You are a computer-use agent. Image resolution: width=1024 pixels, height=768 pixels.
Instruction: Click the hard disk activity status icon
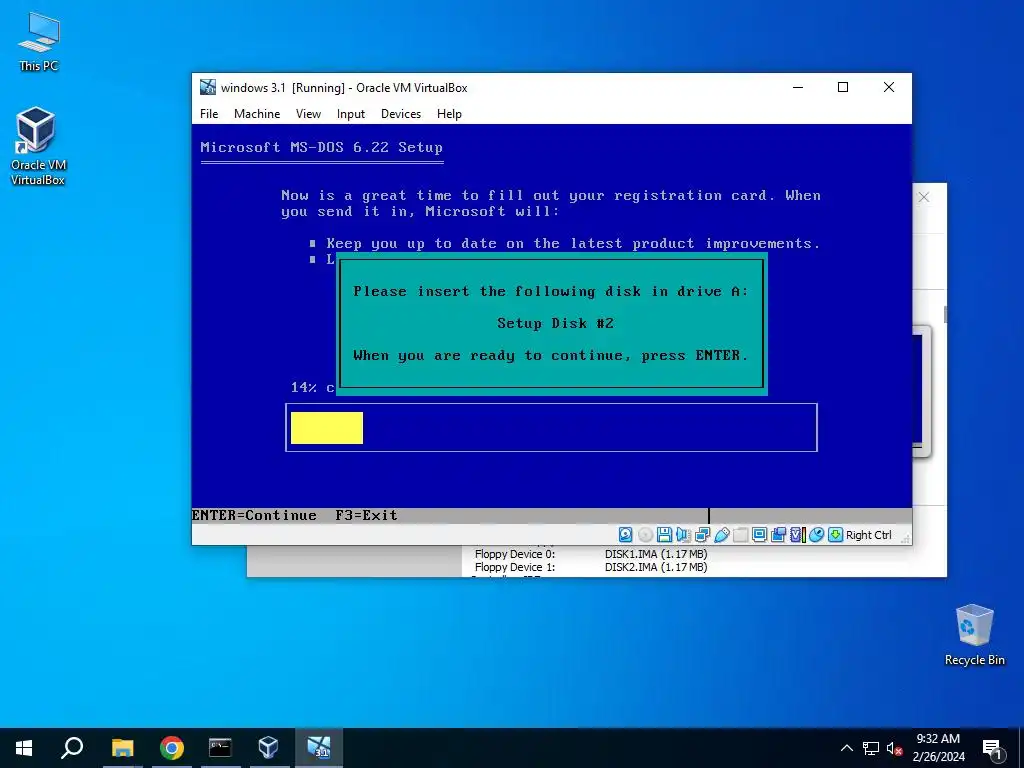click(625, 535)
